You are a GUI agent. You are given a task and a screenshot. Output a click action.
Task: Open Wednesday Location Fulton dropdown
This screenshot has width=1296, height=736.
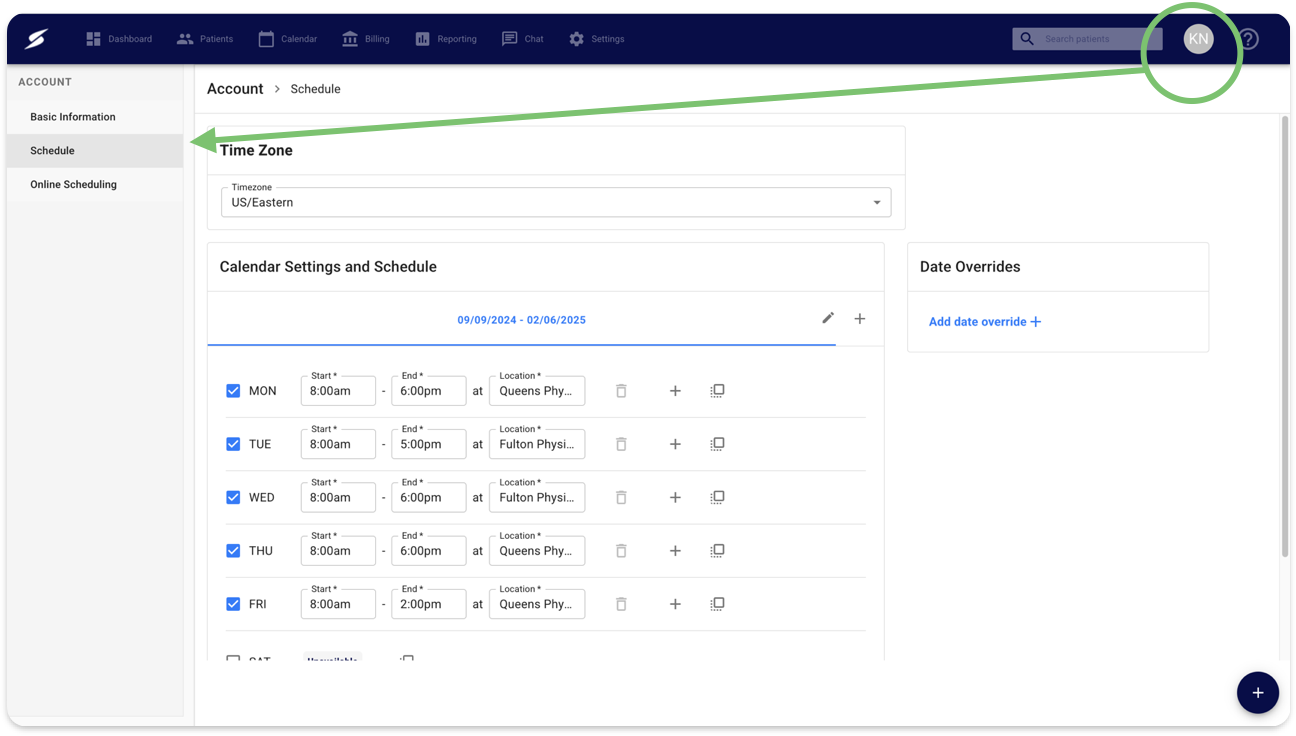tap(537, 497)
